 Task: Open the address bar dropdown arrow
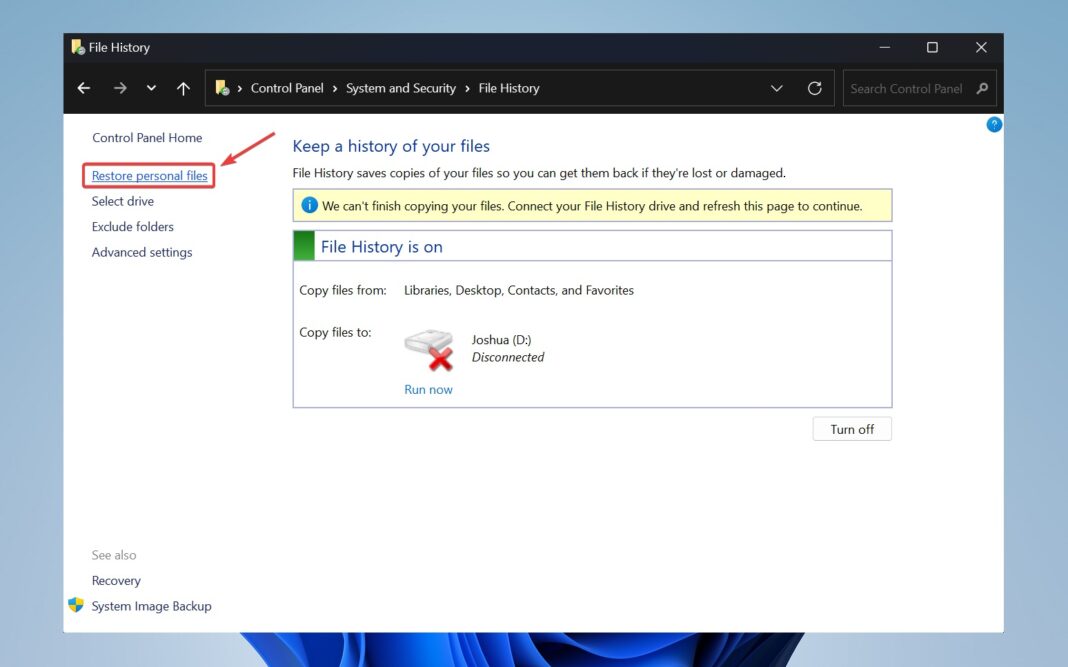[777, 88]
